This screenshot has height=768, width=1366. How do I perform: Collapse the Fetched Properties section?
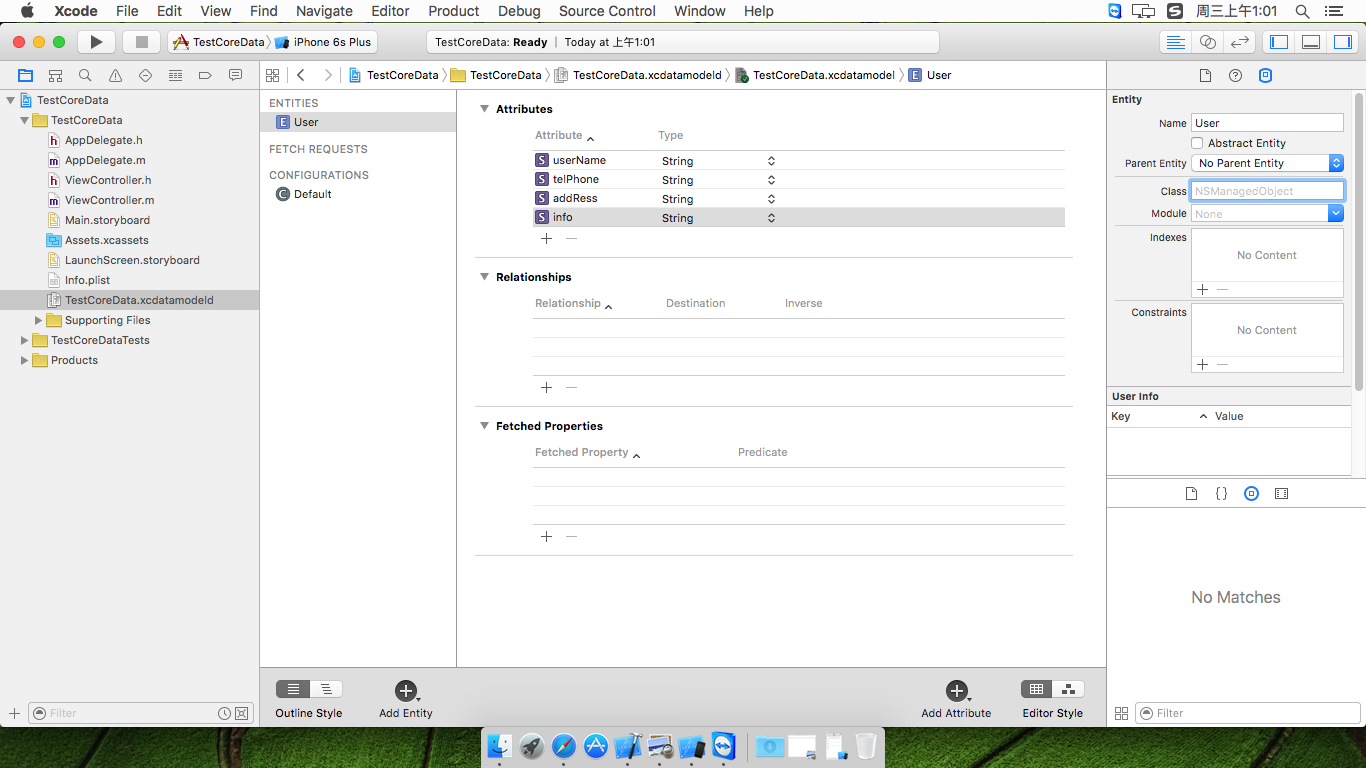[484, 426]
